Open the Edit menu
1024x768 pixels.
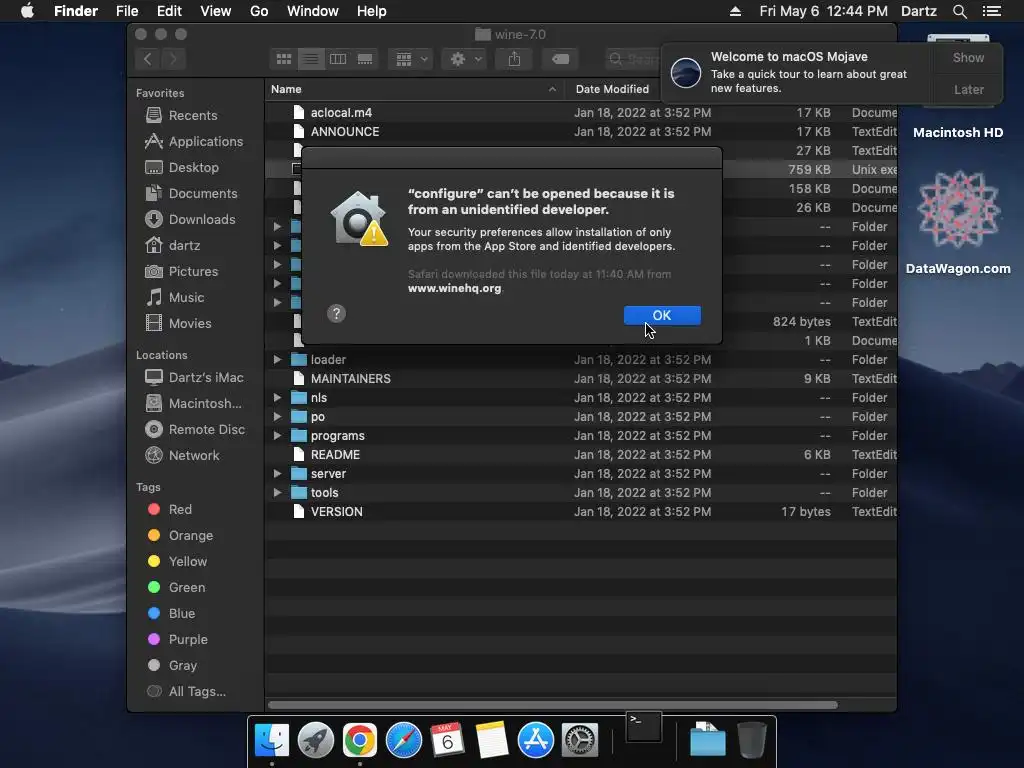coord(169,11)
